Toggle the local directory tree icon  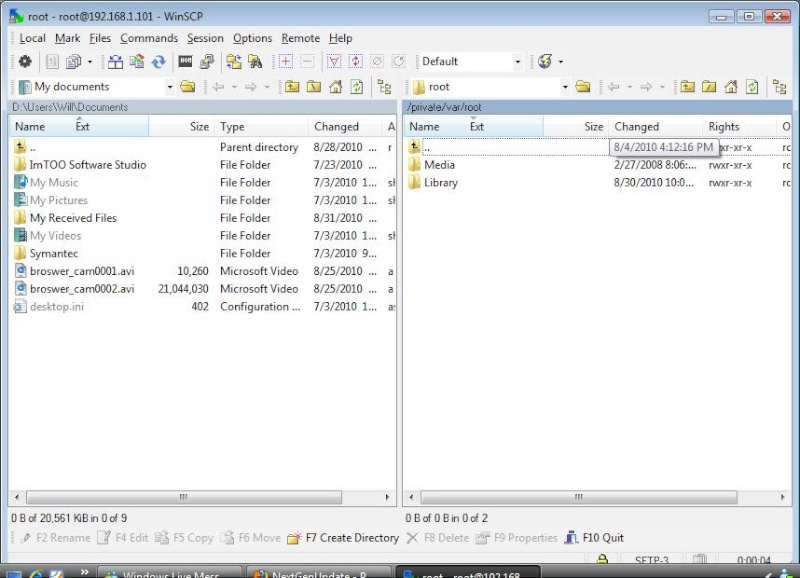[x=384, y=87]
